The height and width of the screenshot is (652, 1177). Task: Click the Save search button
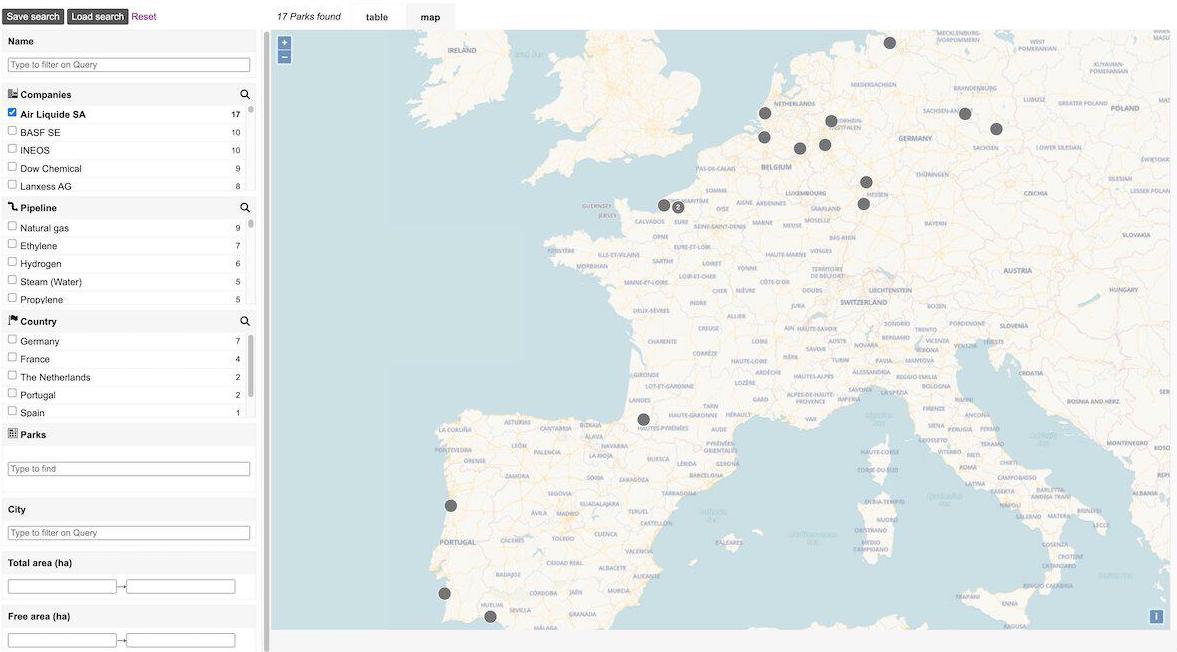click(32, 15)
